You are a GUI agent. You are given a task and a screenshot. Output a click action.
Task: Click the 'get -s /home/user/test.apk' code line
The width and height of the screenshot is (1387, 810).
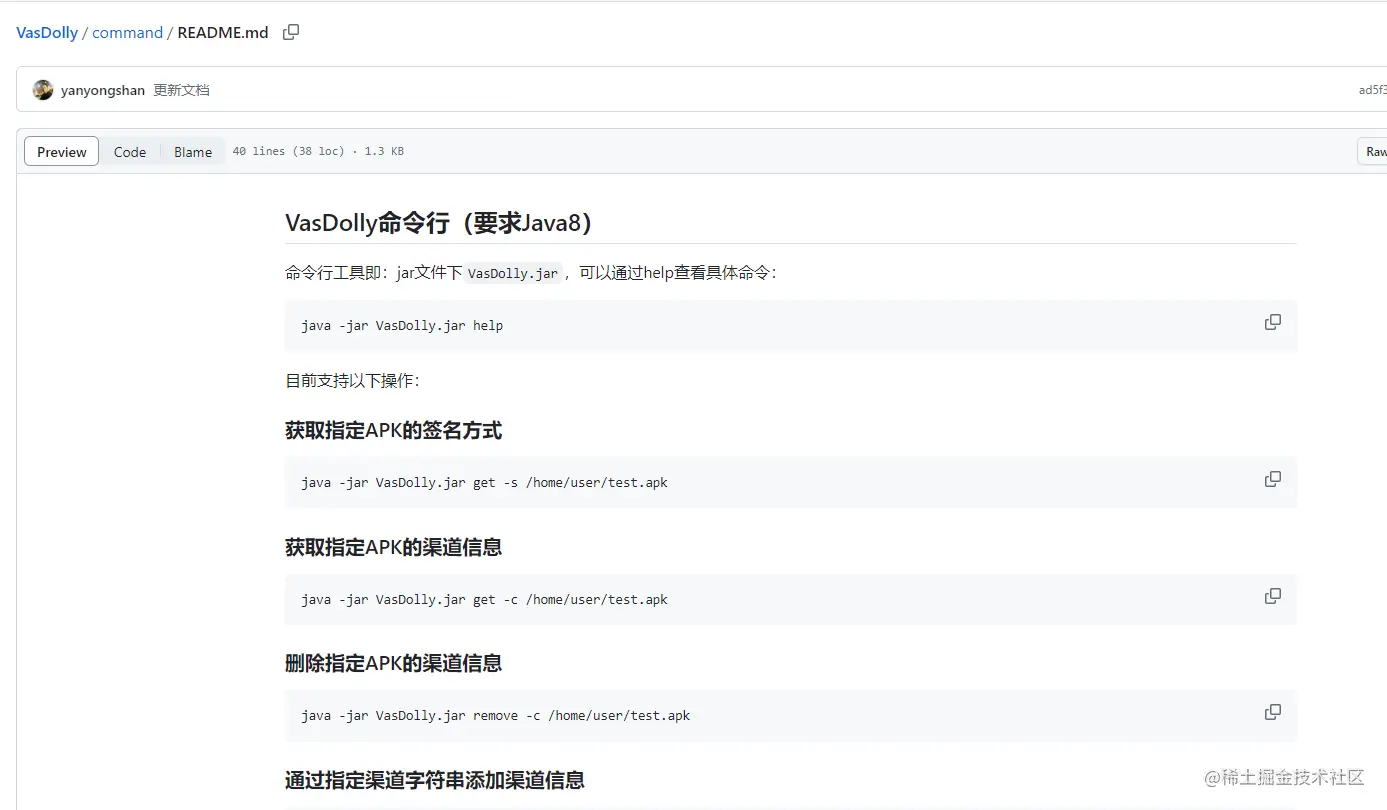484,483
